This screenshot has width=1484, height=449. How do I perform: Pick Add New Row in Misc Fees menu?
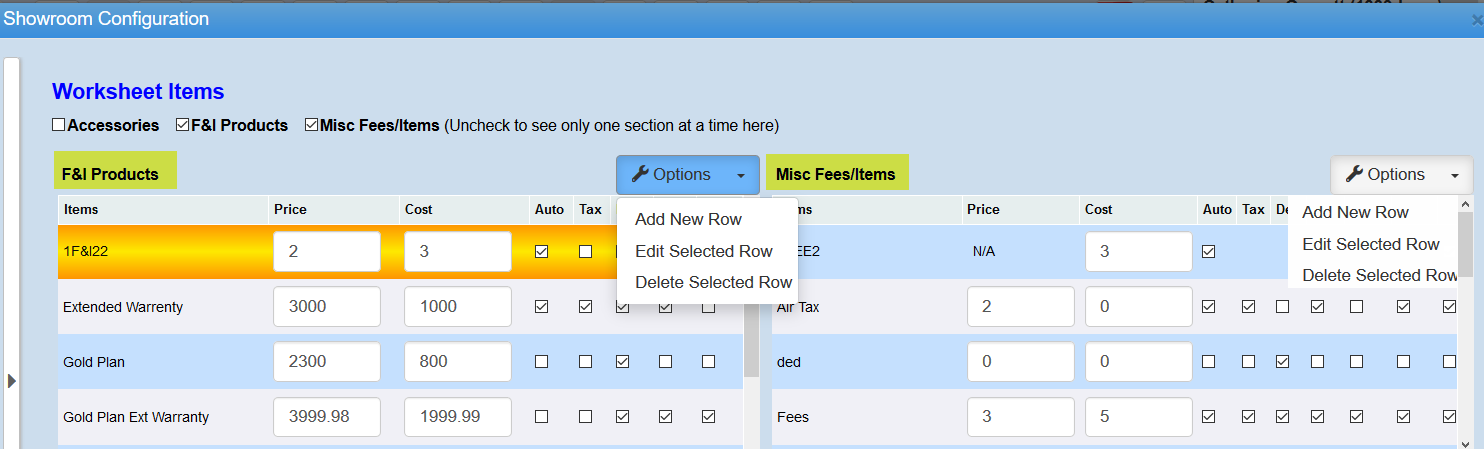click(x=1355, y=212)
